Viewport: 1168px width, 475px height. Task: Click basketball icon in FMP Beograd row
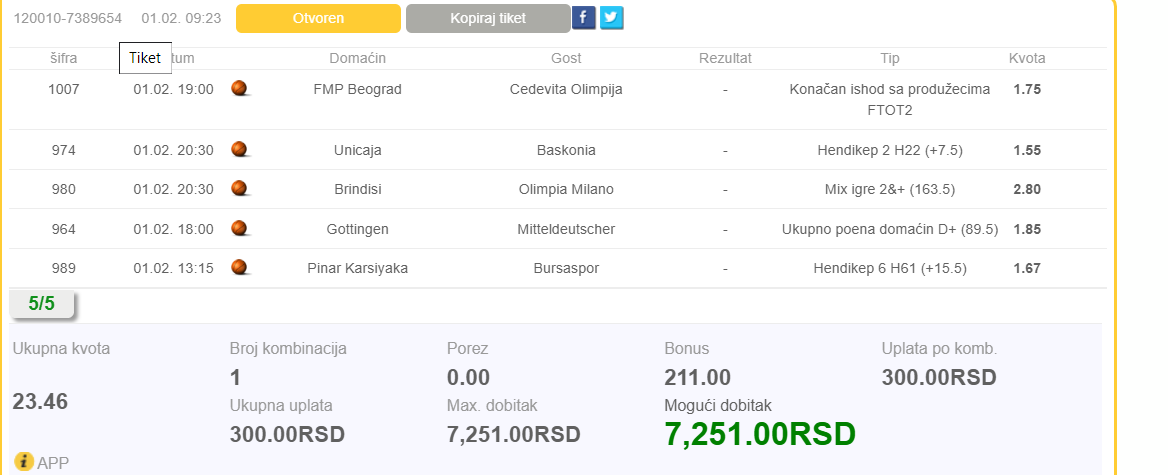[x=240, y=89]
